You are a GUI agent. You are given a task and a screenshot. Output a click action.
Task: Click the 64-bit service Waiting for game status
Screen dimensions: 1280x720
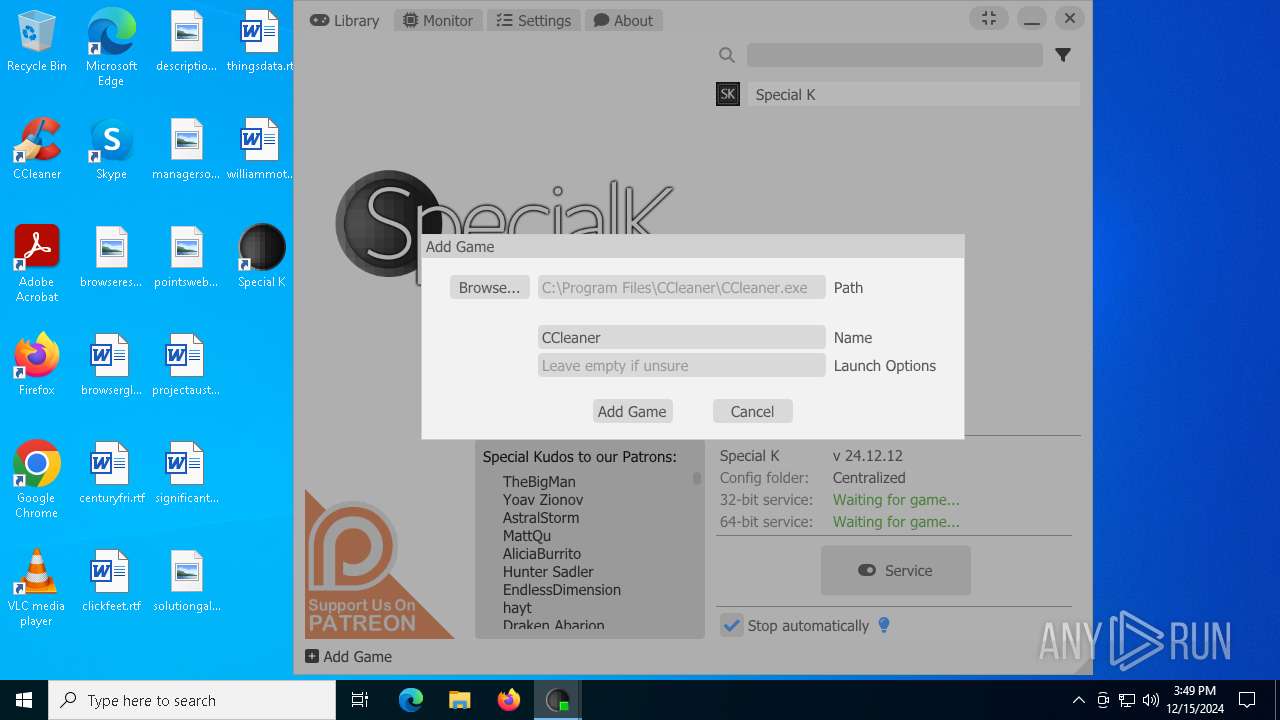pos(896,521)
